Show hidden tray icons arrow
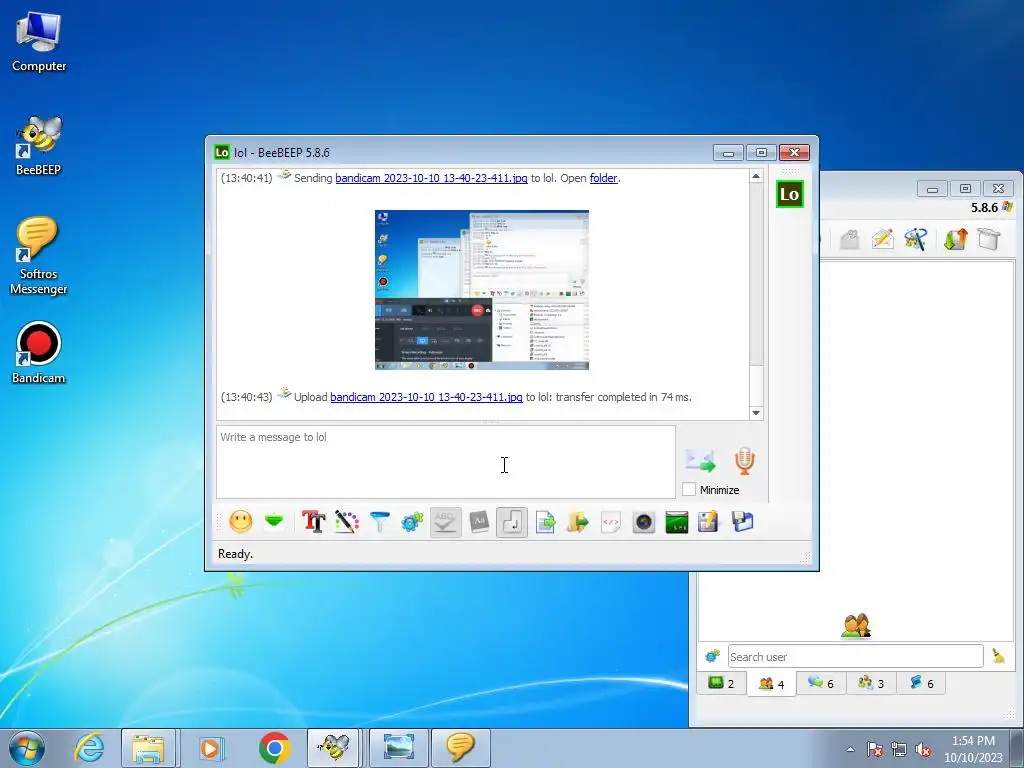The image size is (1024, 768). coord(850,749)
